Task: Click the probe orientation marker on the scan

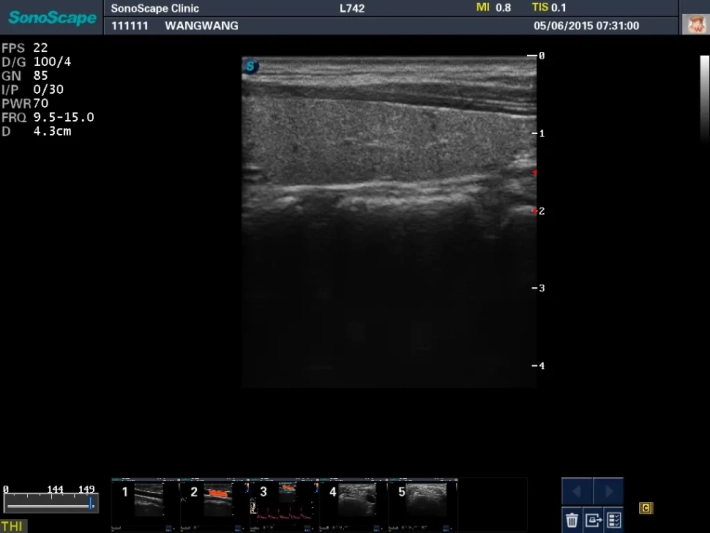Action: tap(250, 67)
